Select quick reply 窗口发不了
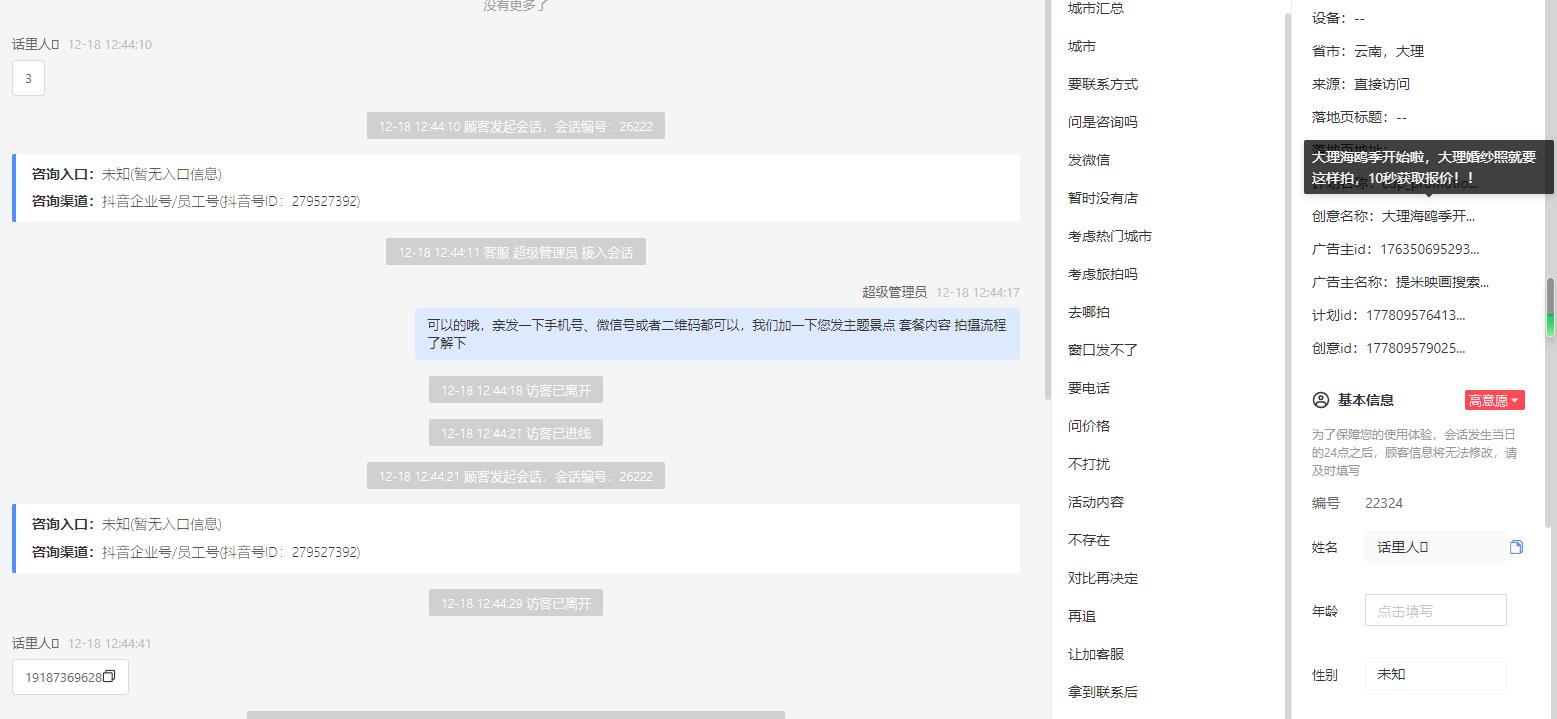This screenshot has width=1557, height=719. pos(1102,350)
